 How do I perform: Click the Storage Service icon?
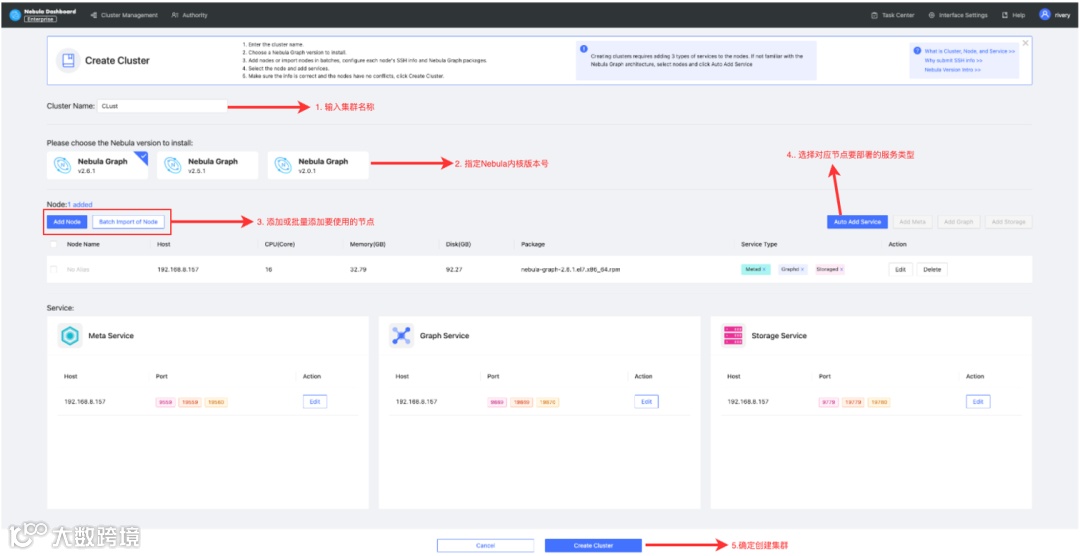tap(733, 336)
